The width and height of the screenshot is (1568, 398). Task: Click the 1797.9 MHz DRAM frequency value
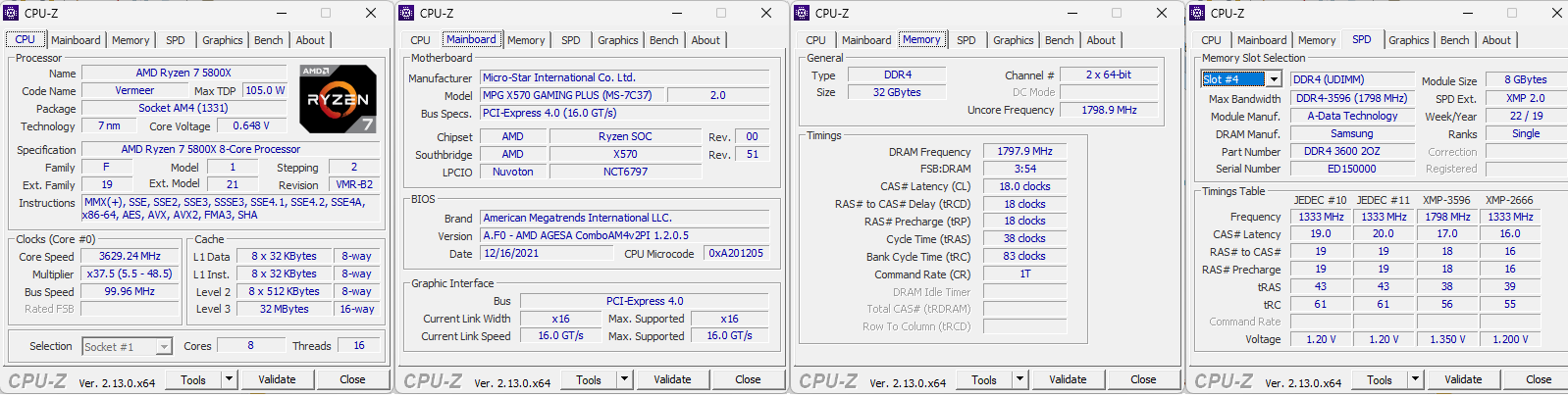tap(1024, 151)
